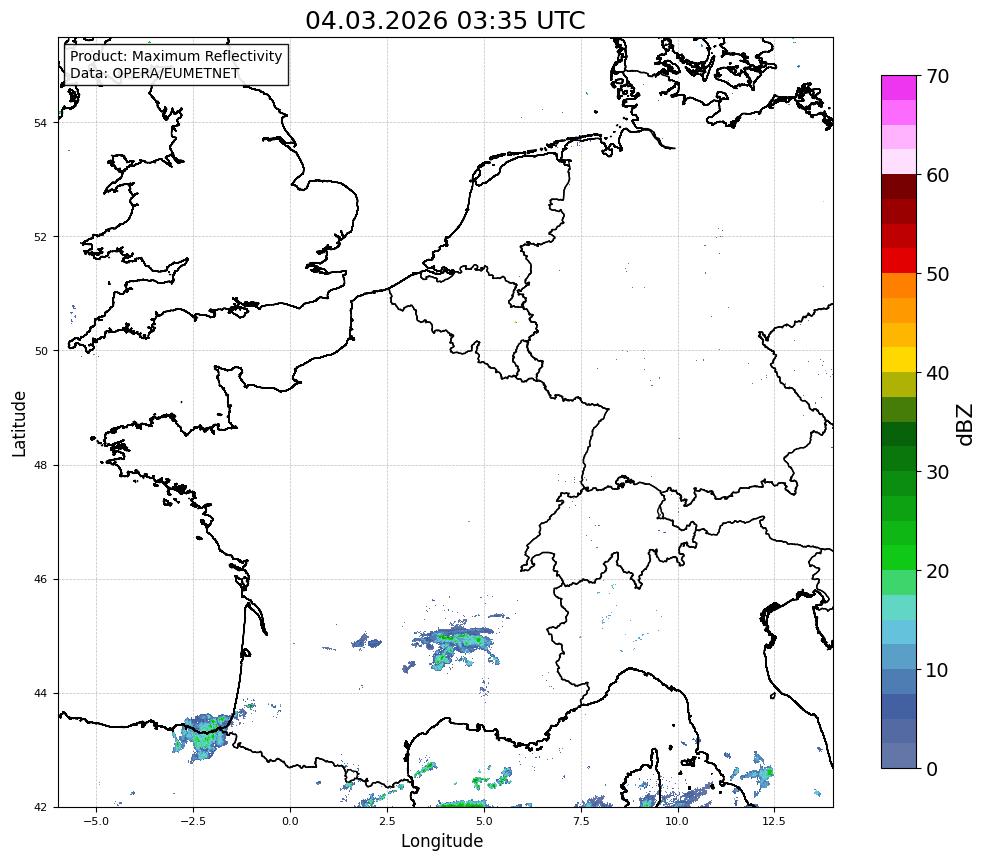Click the magenta top band of colorbar
The width and height of the screenshot is (985, 860).
(x=899, y=88)
